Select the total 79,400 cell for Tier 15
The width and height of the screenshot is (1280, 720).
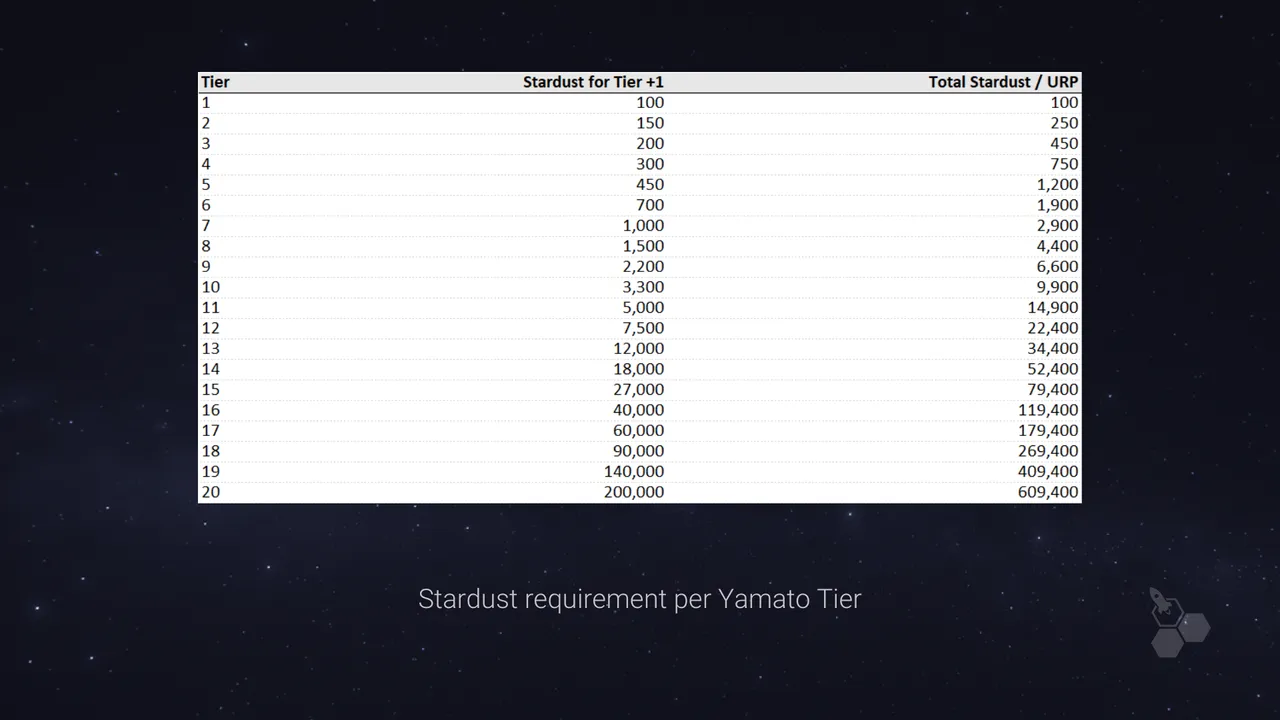[x=1053, y=389]
